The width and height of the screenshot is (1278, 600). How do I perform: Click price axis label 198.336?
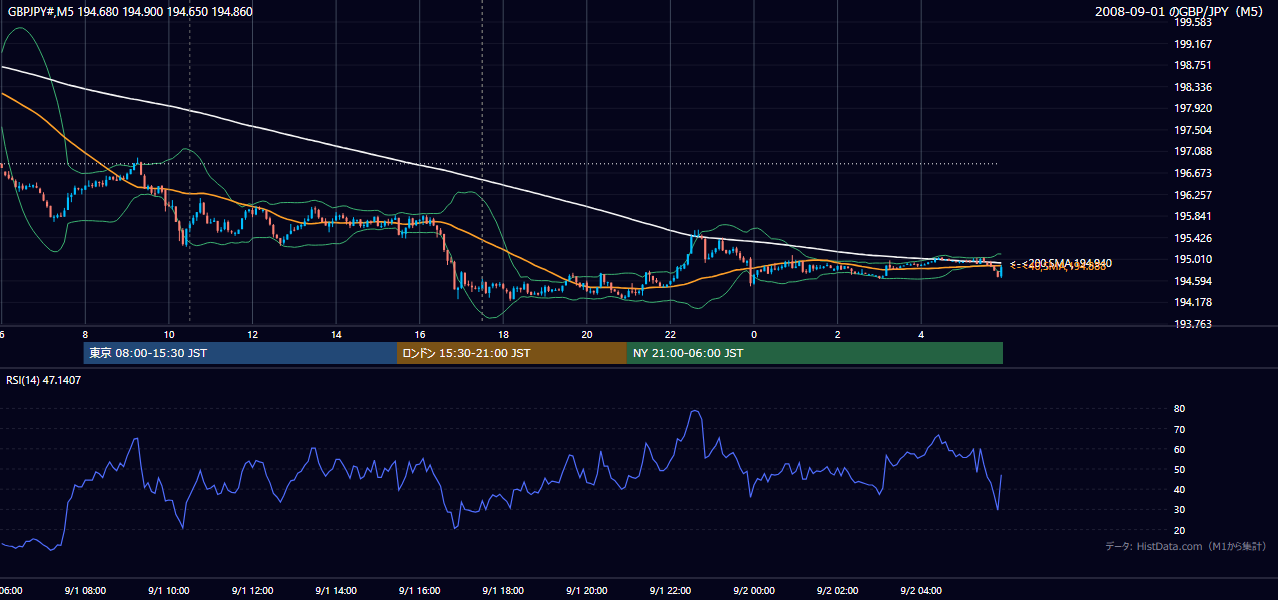(1193, 87)
